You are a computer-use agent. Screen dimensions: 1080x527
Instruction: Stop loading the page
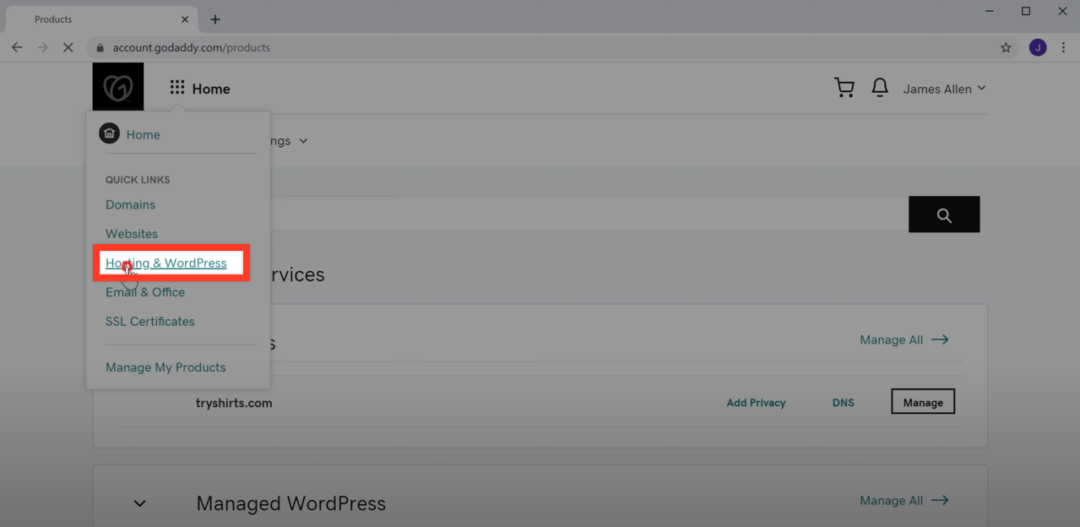pos(67,47)
